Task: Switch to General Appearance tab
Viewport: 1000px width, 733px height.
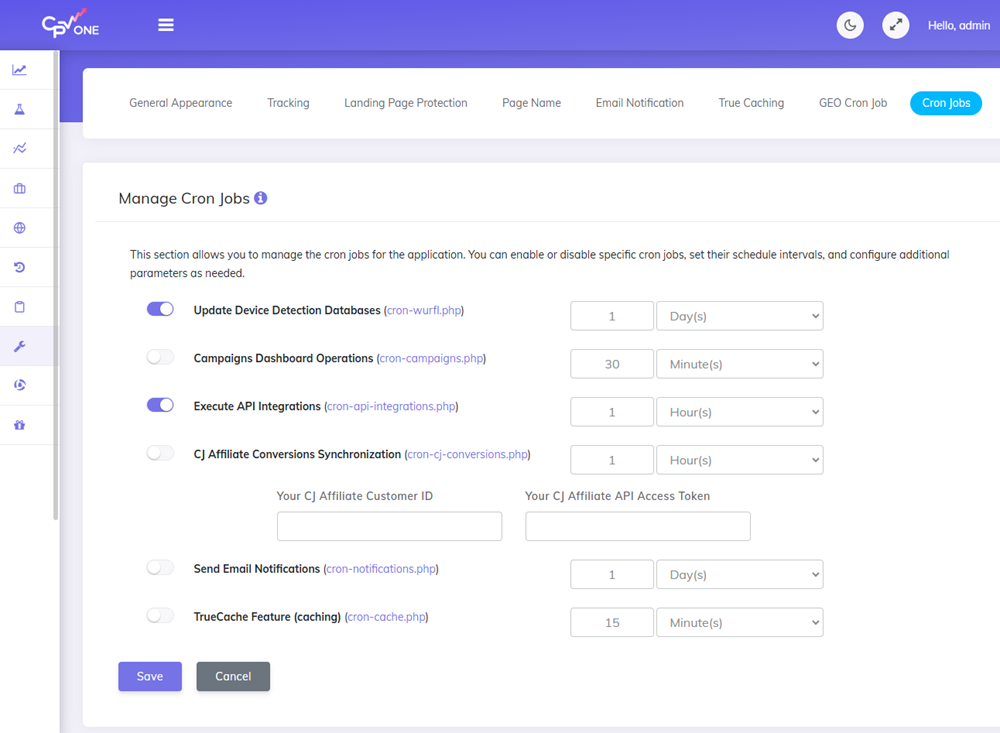Action: [180, 103]
